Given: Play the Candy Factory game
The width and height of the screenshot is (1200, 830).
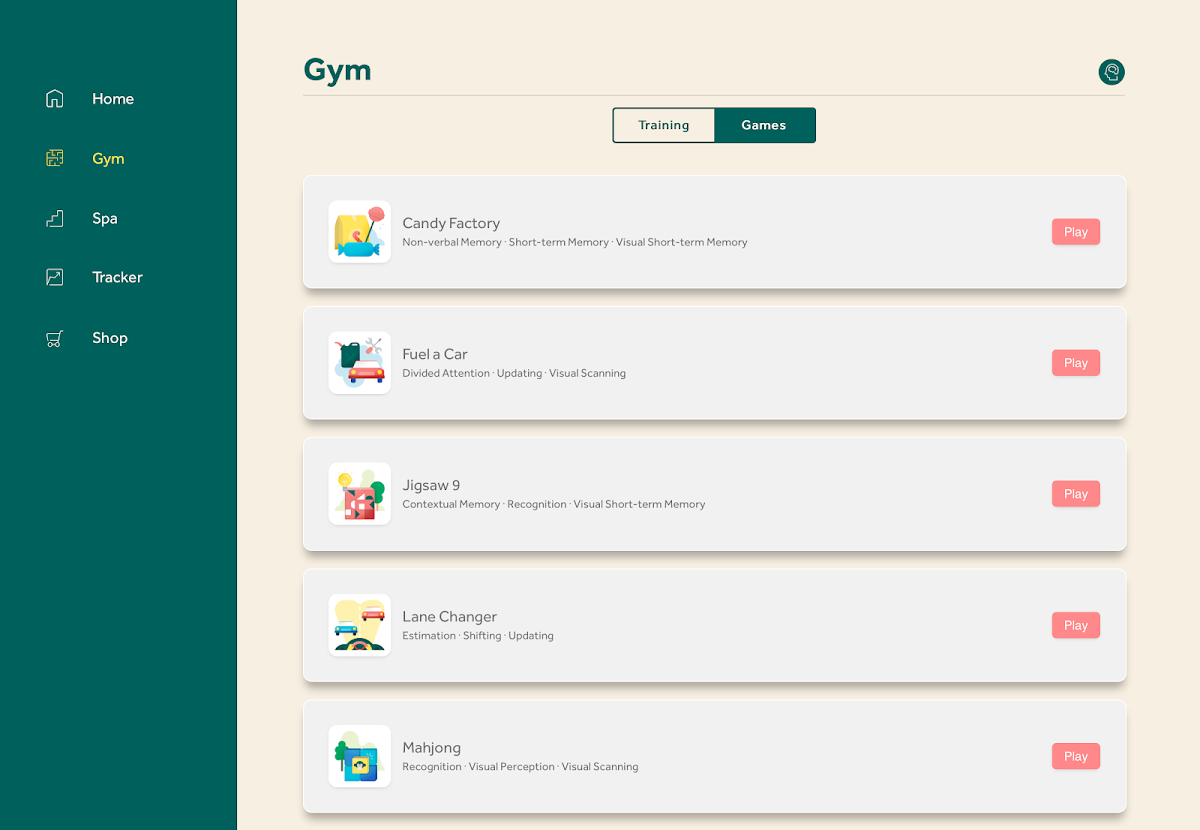Looking at the screenshot, I should (x=1076, y=232).
